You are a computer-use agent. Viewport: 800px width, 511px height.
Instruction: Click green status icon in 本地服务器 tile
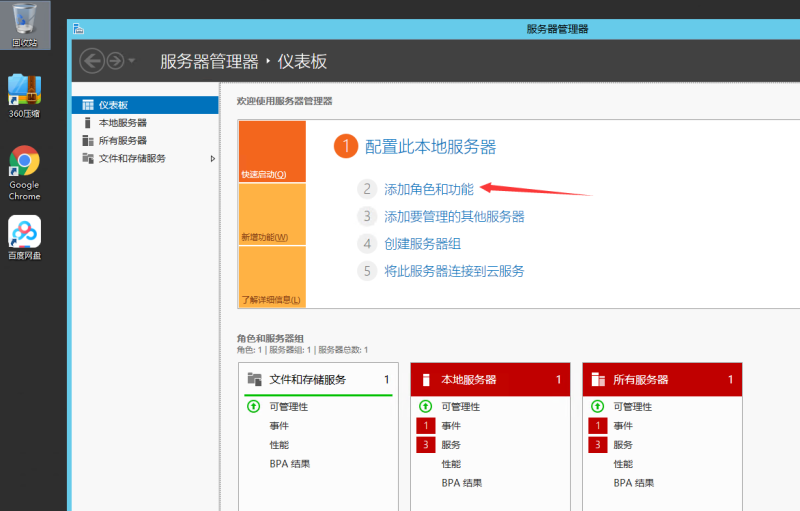coord(426,406)
